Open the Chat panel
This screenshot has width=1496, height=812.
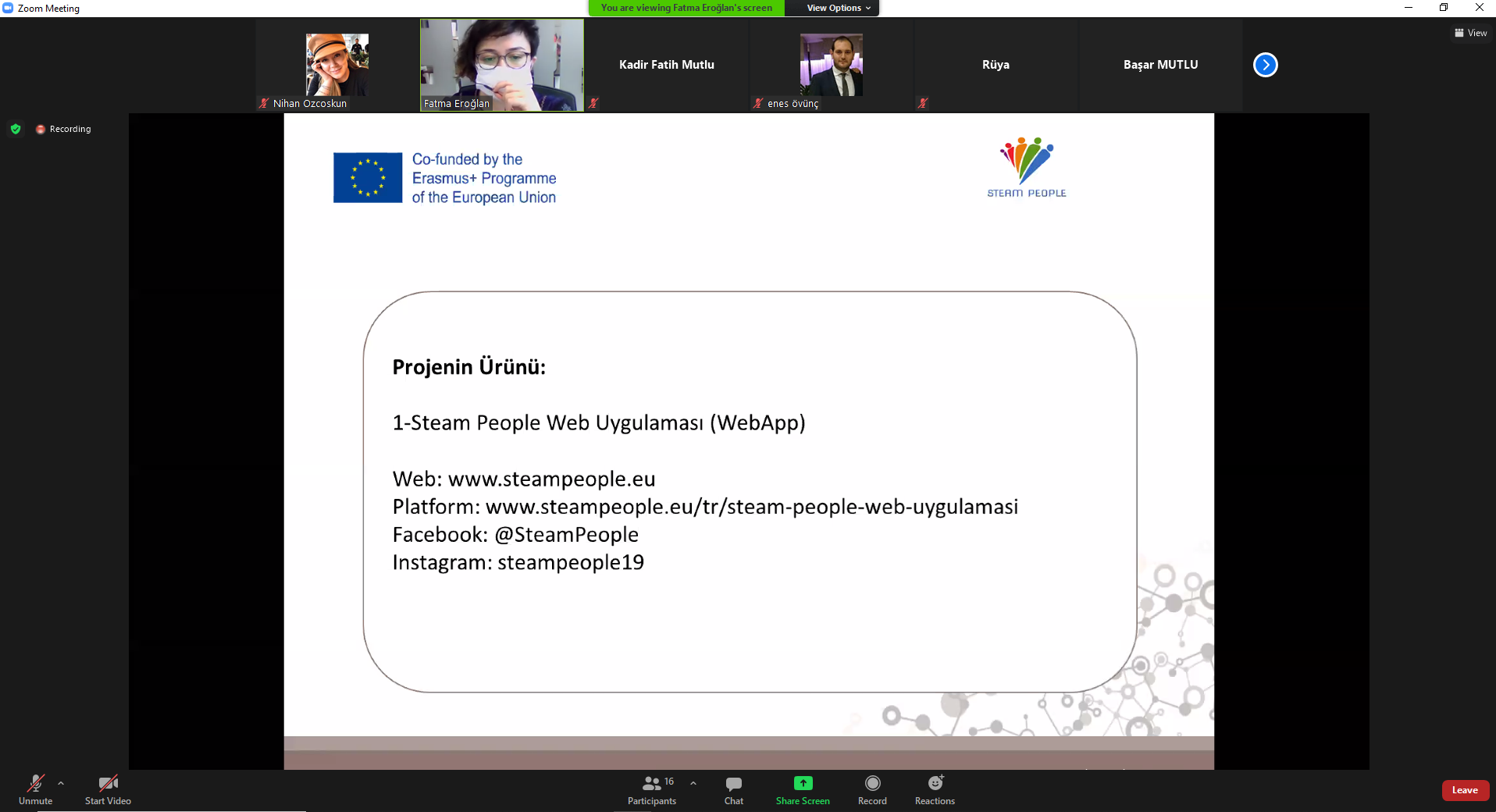tap(734, 789)
